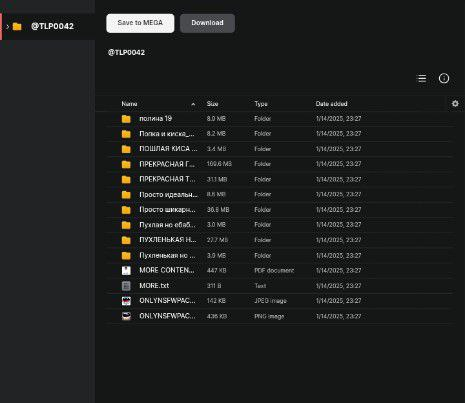Open the info panel icon
The height and width of the screenshot is (403, 465).
(x=444, y=78)
